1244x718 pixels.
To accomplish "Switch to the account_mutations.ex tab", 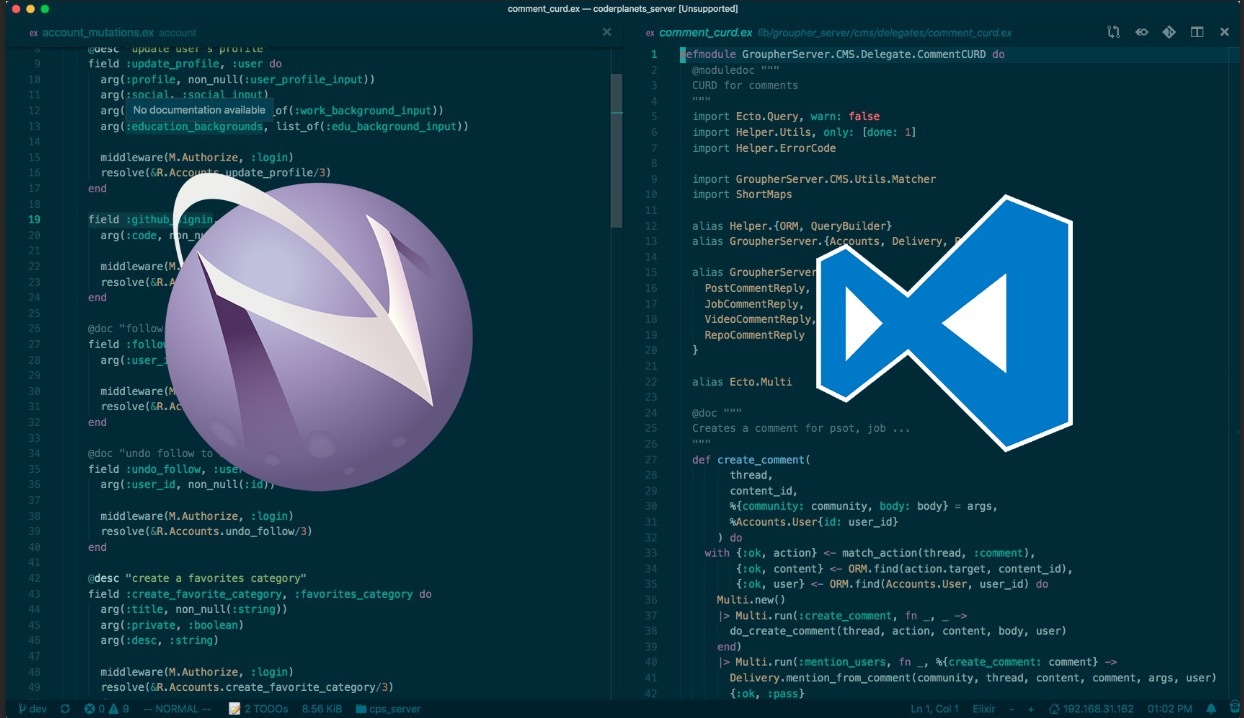I will click(x=100, y=31).
